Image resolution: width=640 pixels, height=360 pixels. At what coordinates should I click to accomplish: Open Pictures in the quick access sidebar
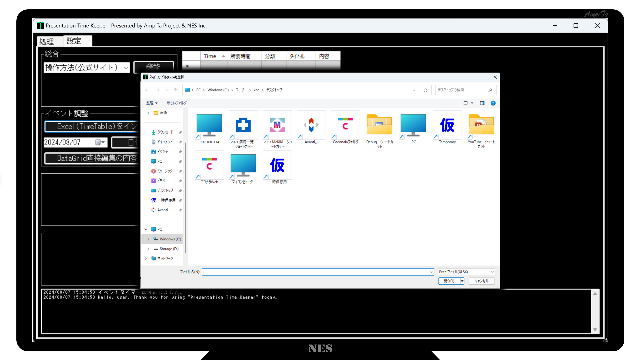(x=163, y=151)
